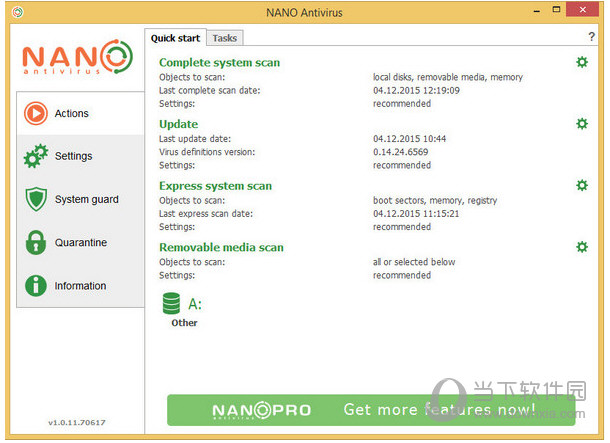Click the title bar application icon
The image size is (610, 443).
coord(18,12)
